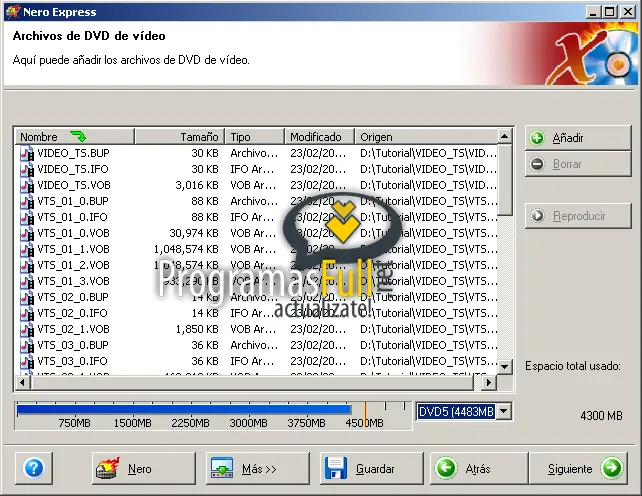Open the help question mark button

(34, 468)
